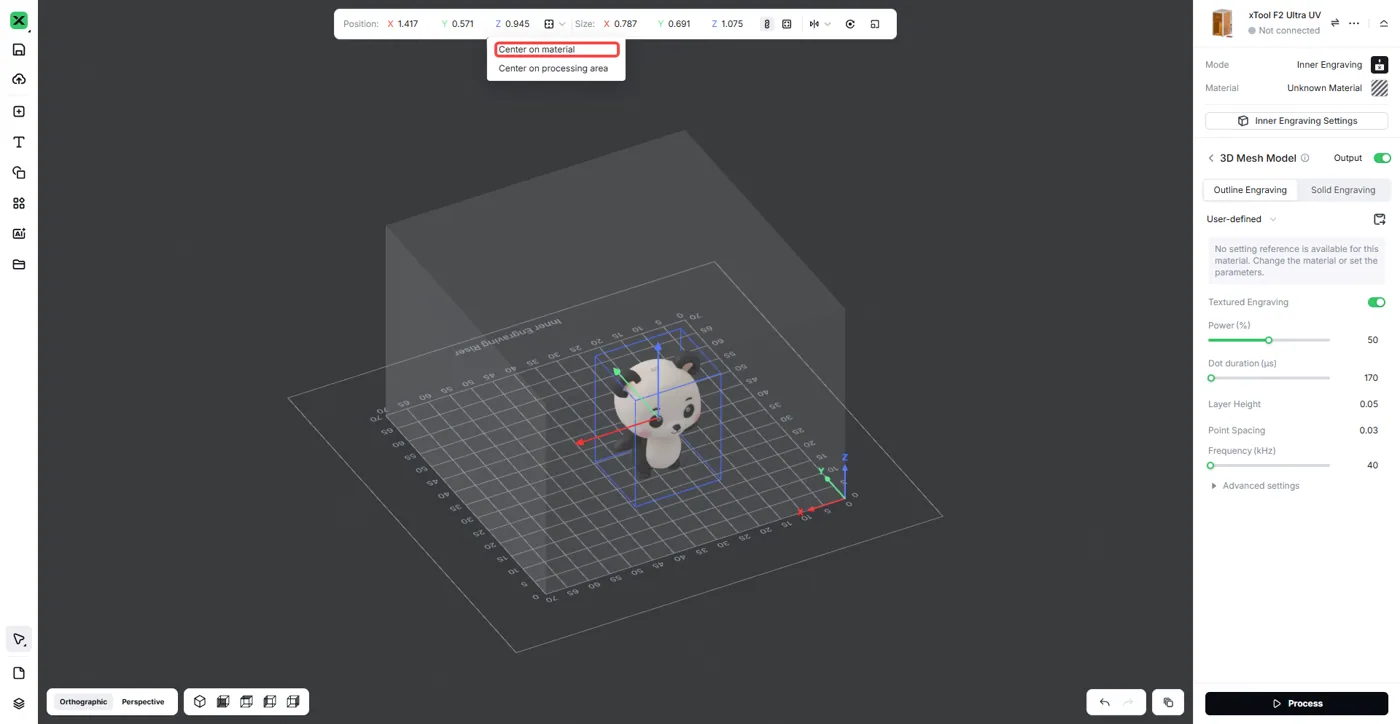This screenshot has height=724, width=1400.
Task: Switch to the Solid Engraving tab
Action: [1343, 190]
